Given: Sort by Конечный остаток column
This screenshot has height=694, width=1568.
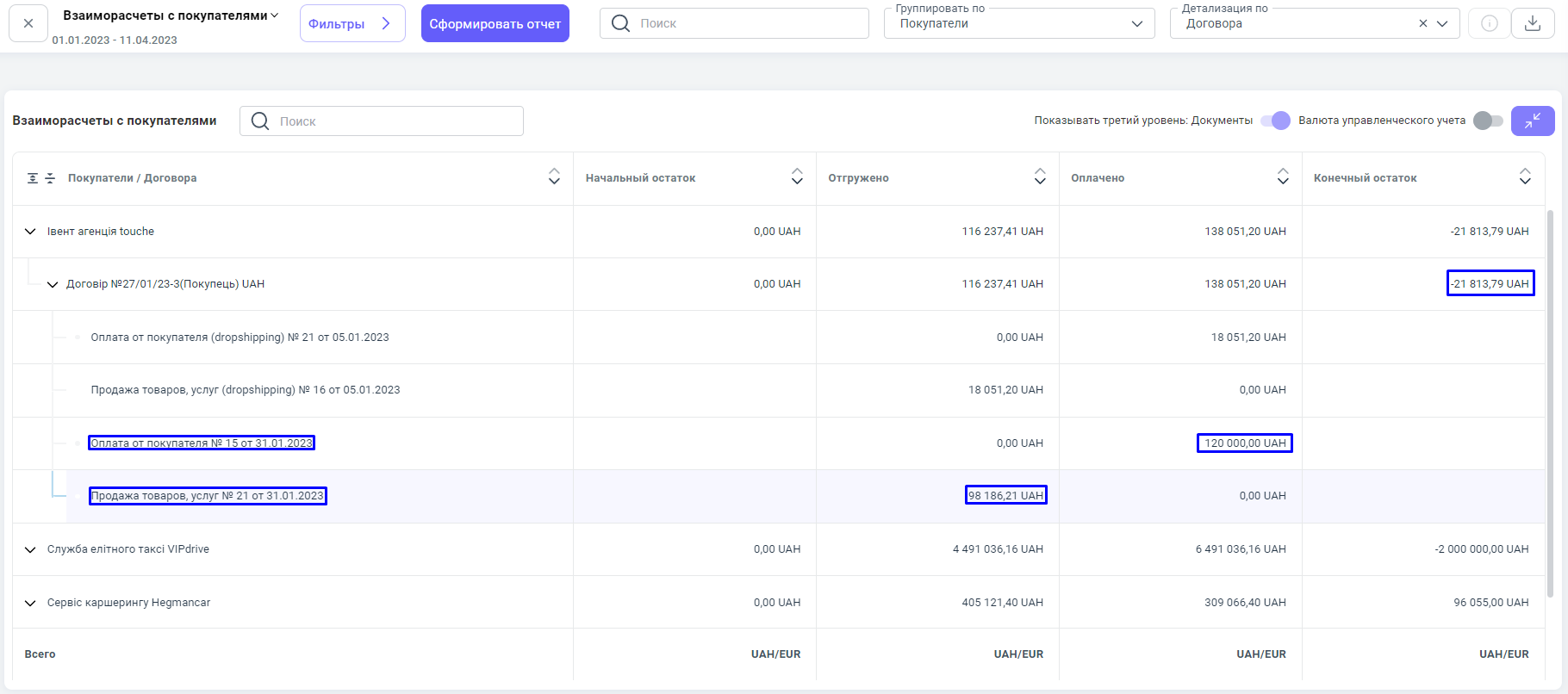Looking at the screenshot, I should [x=1525, y=177].
